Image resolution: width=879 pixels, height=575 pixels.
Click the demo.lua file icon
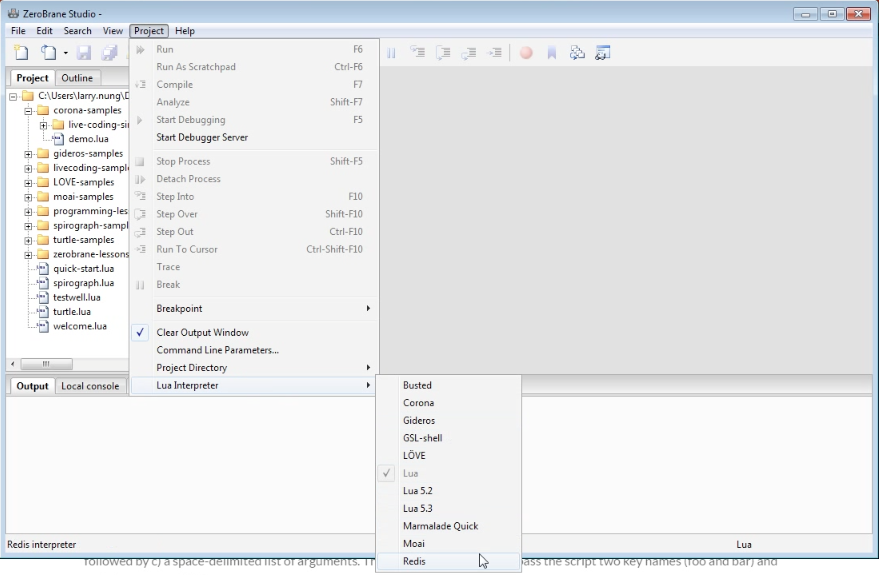(58, 138)
